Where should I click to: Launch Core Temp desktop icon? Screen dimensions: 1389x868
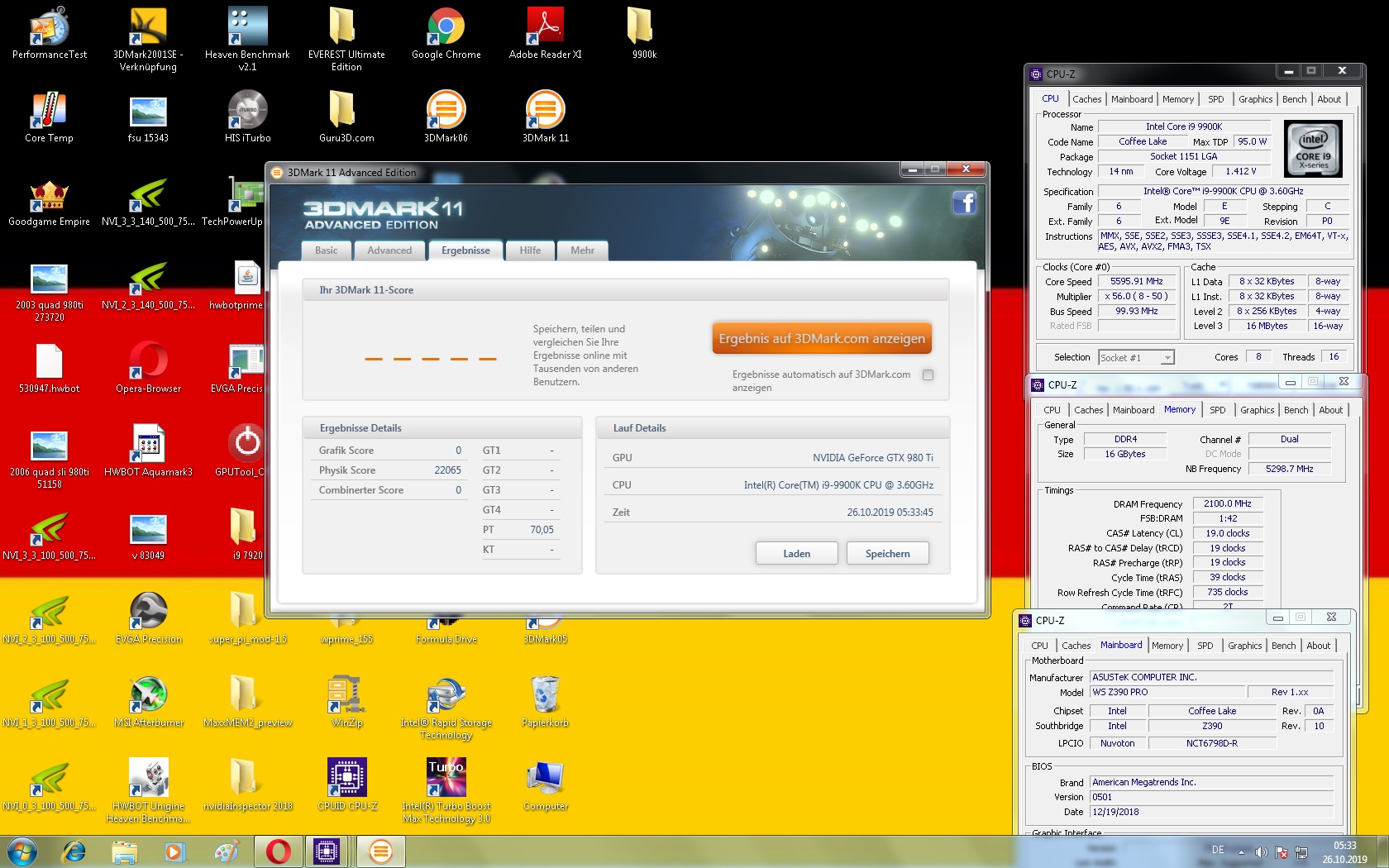50,117
